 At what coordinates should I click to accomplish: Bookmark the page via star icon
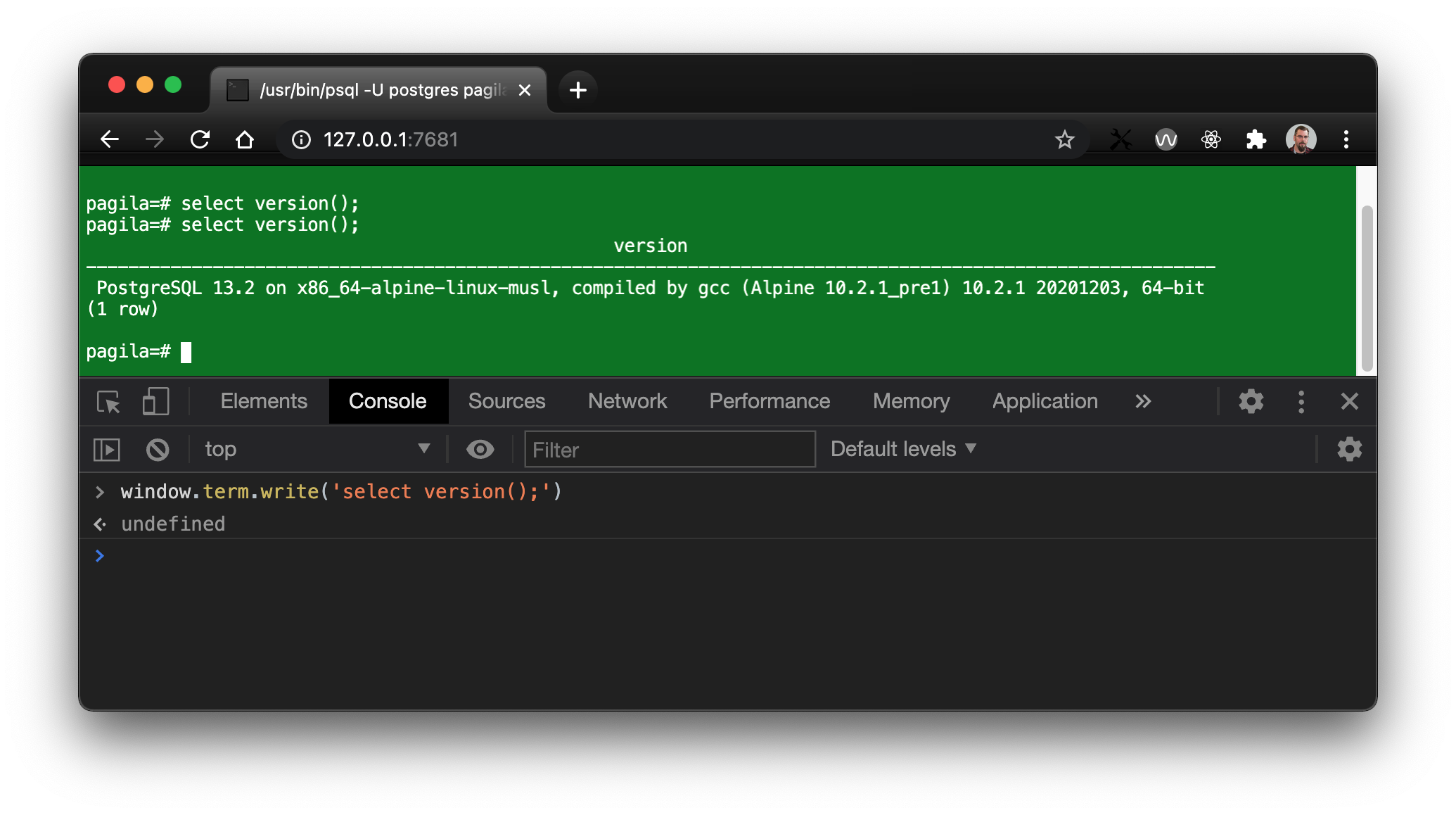click(1065, 139)
